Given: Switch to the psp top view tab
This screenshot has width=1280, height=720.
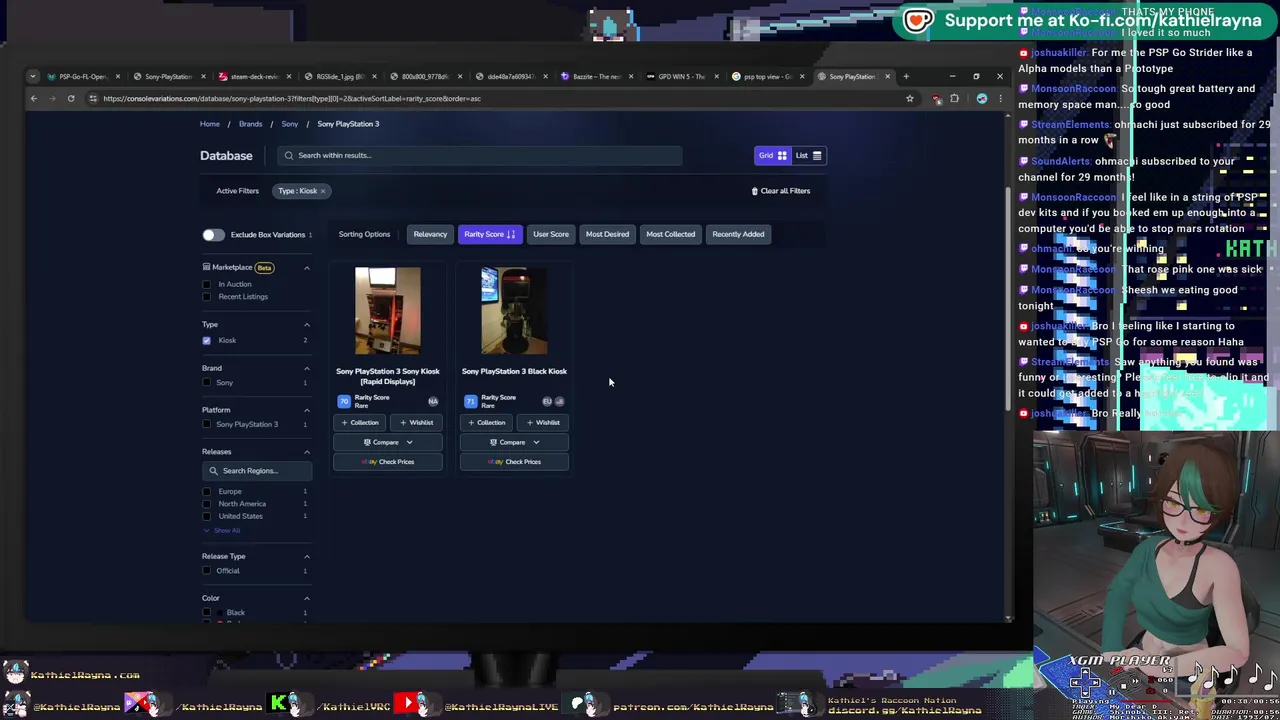Looking at the screenshot, I should (767, 76).
